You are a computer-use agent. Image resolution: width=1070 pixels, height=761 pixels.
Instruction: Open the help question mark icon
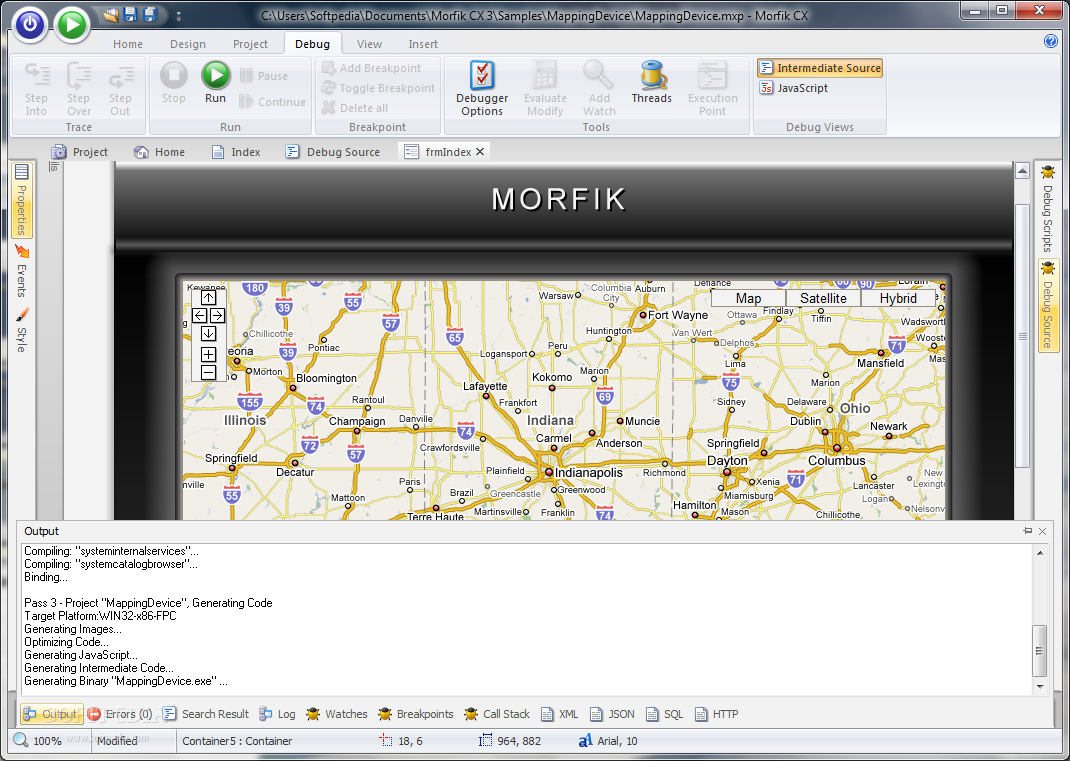[x=1051, y=41]
